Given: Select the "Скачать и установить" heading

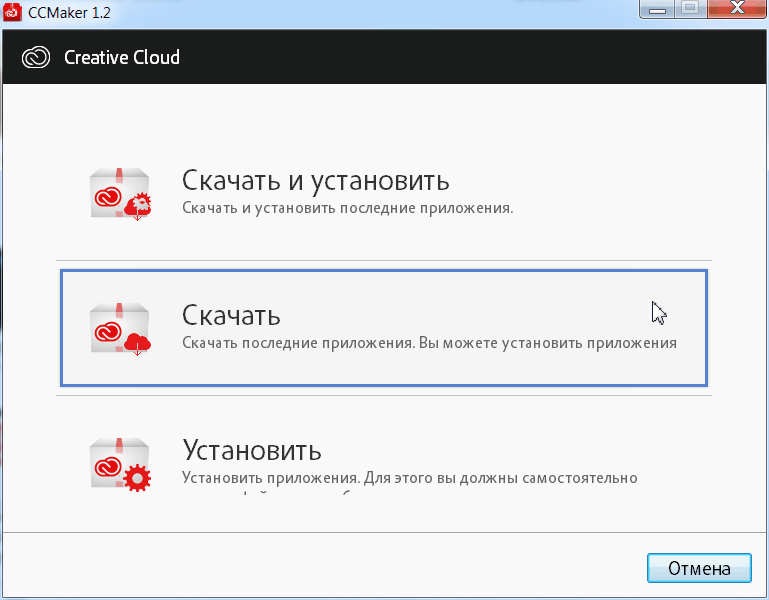Looking at the screenshot, I should (315, 181).
